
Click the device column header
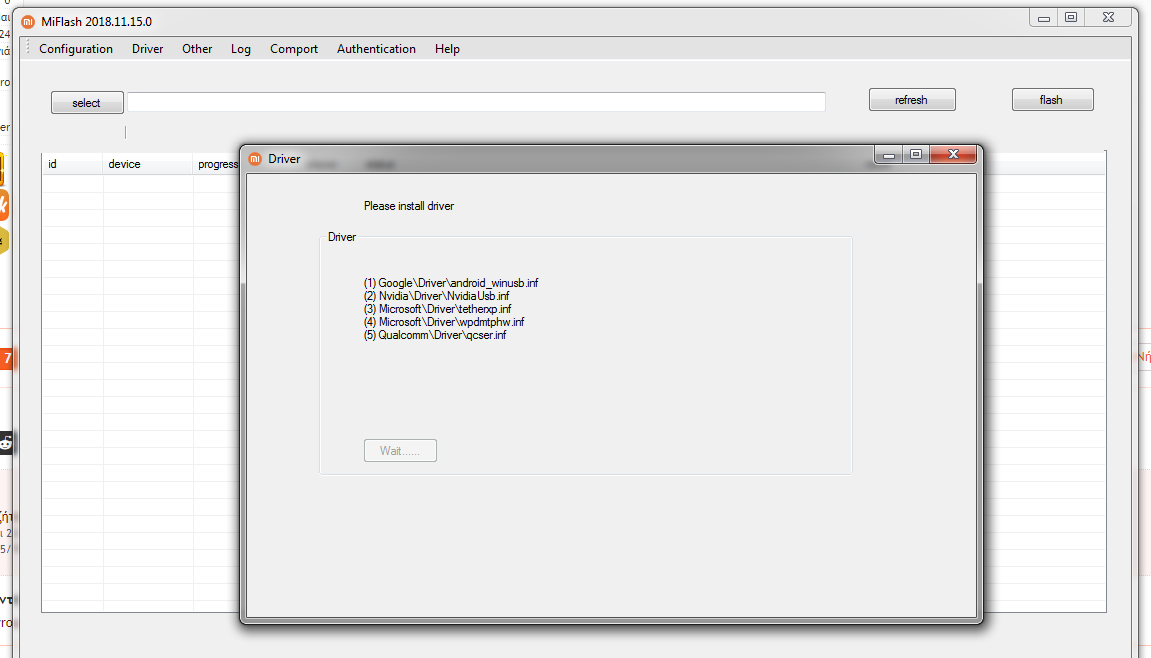coord(148,164)
